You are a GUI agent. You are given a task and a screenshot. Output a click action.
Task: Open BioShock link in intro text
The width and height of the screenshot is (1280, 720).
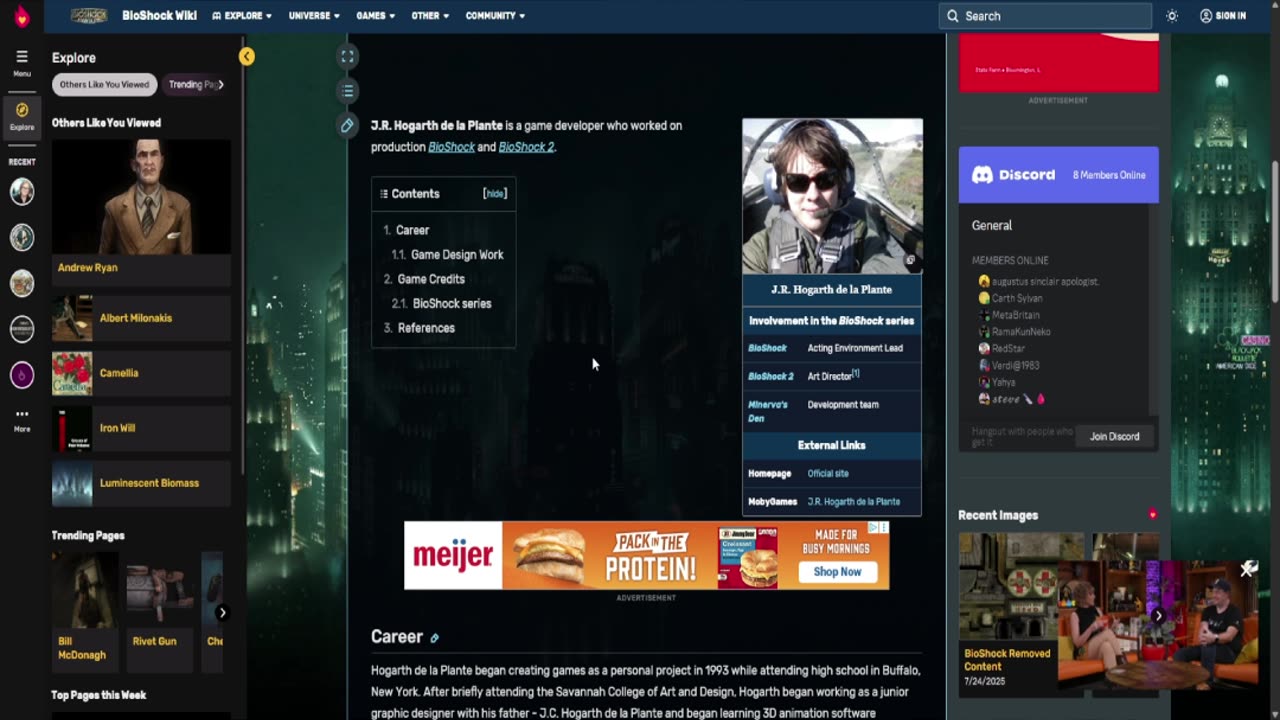pos(451,147)
